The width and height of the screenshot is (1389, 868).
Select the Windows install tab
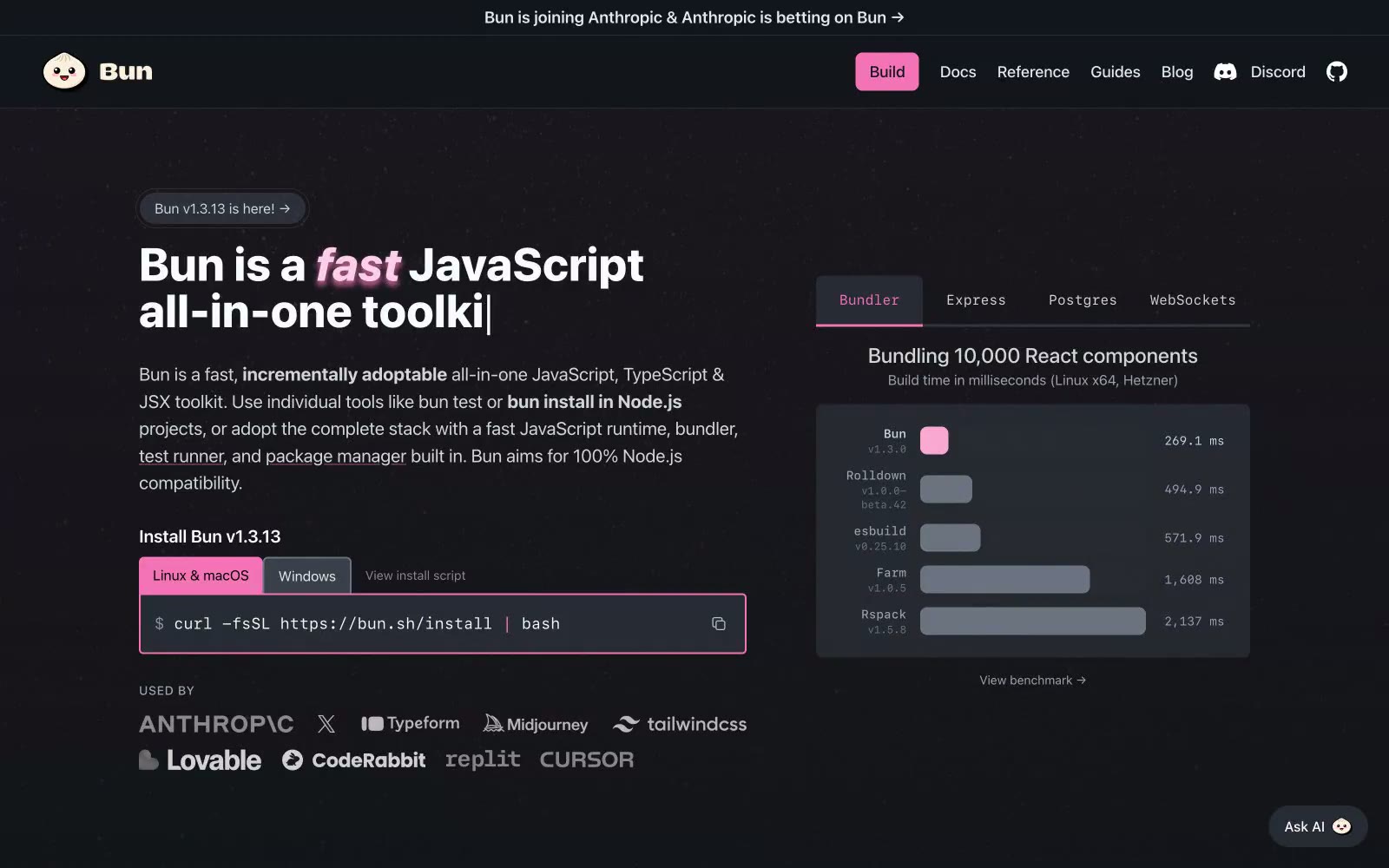(307, 576)
